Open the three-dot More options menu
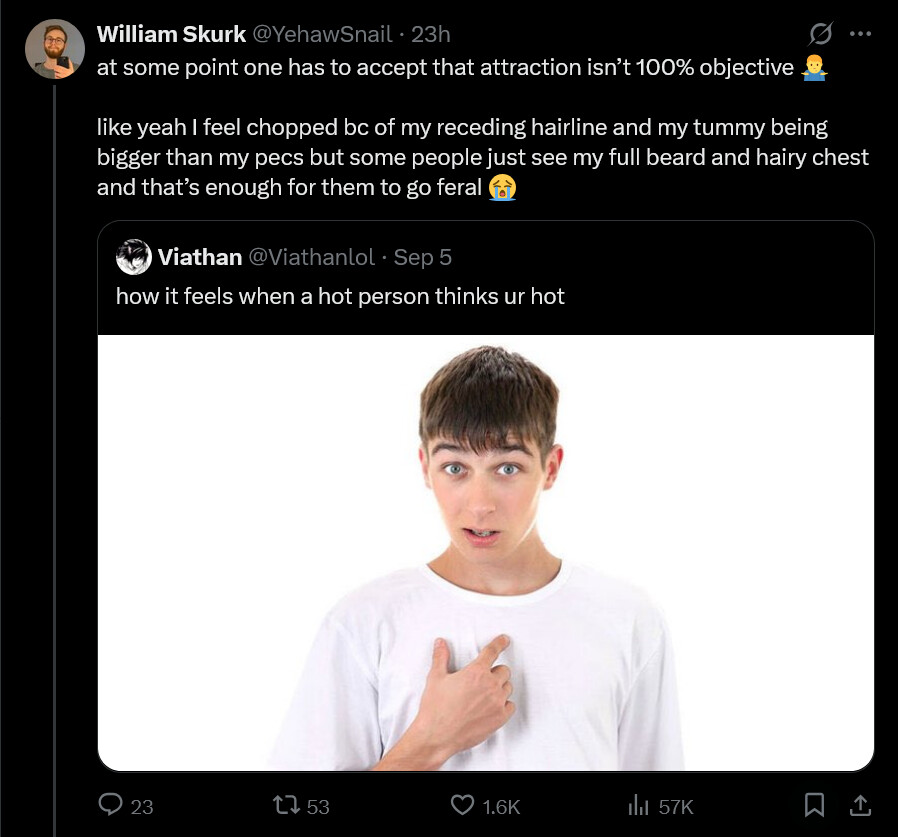This screenshot has height=837, width=898. (860, 34)
